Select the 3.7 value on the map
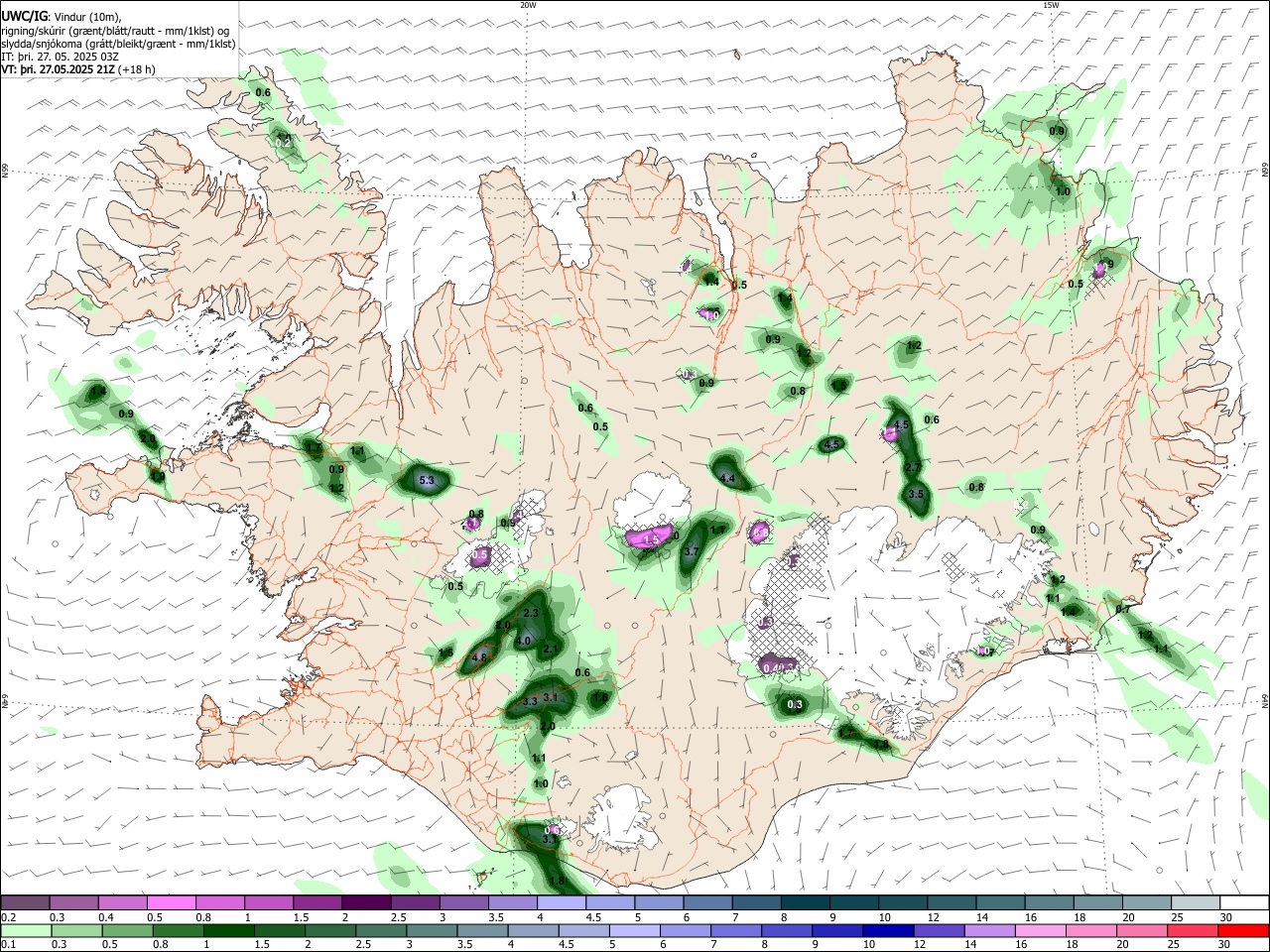The height and width of the screenshot is (952, 1270). click(693, 551)
